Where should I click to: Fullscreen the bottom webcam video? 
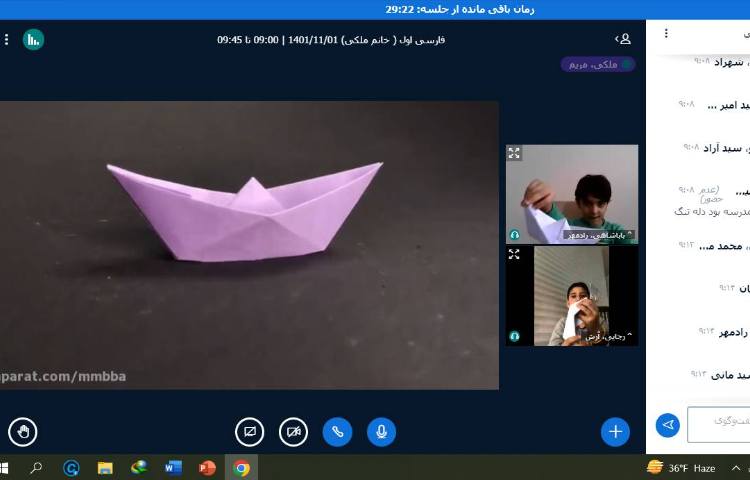514,255
